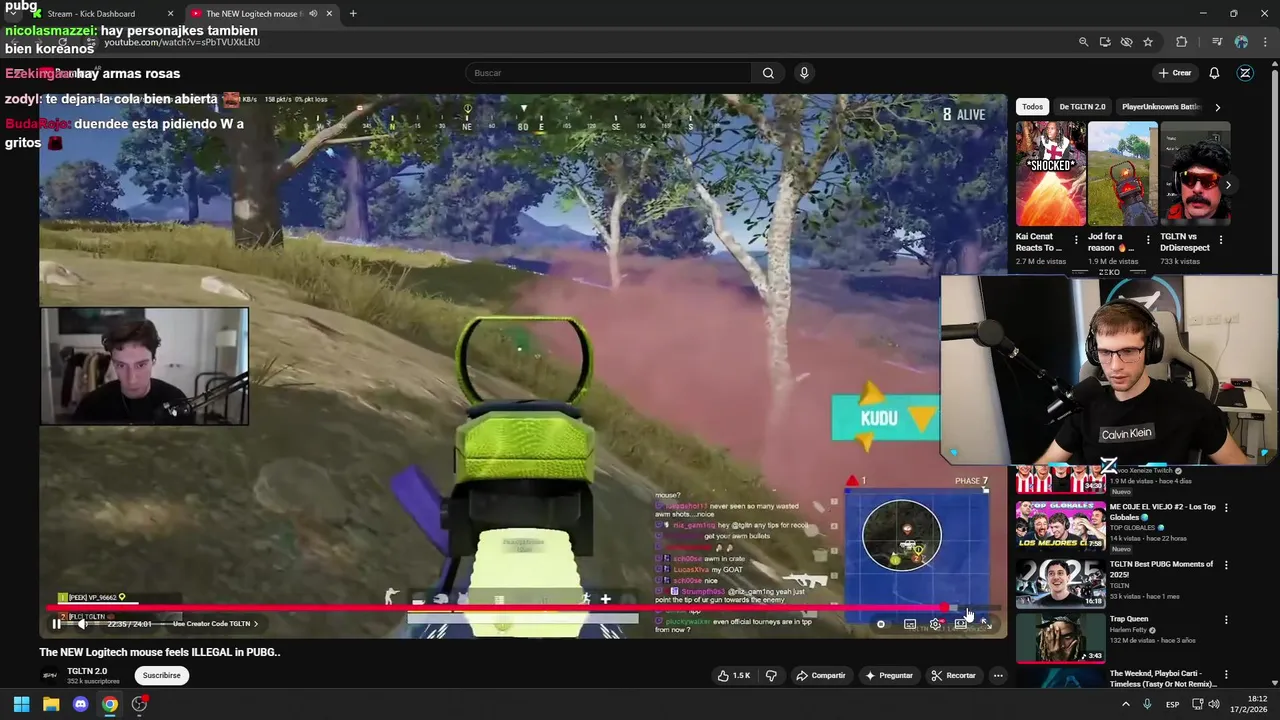This screenshot has width=1280, height=720.
Task: Click the Preguntar button
Action: coord(889,676)
